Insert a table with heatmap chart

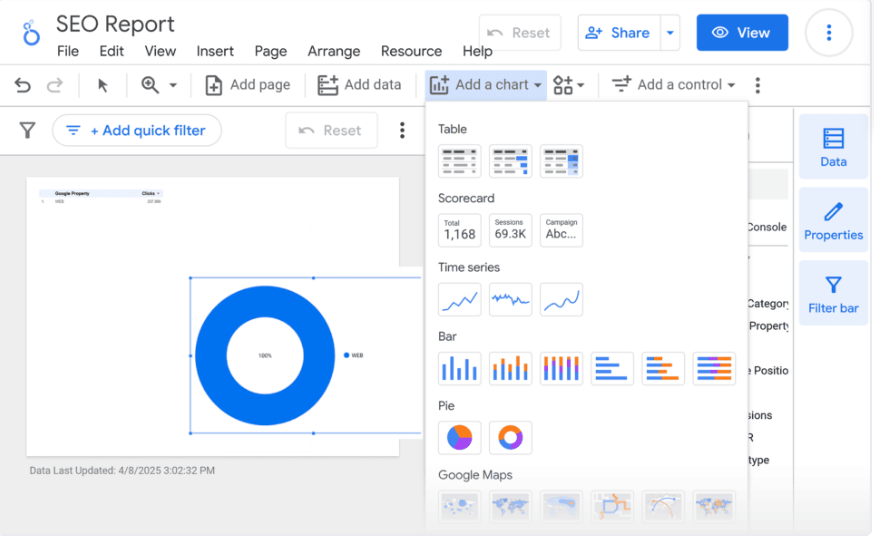pyautogui.click(x=561, y=161)
